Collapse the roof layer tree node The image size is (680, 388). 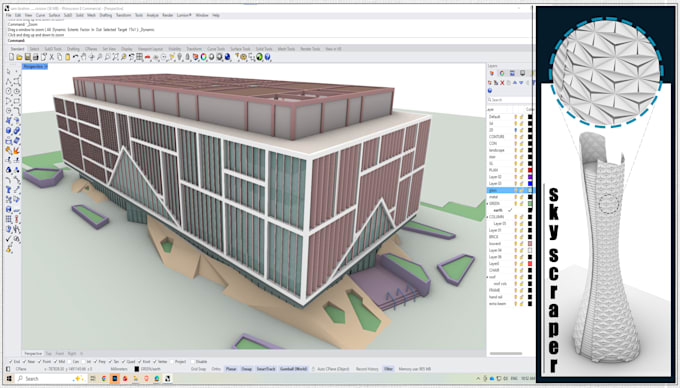pyautogui.click(x=487, y=277)
